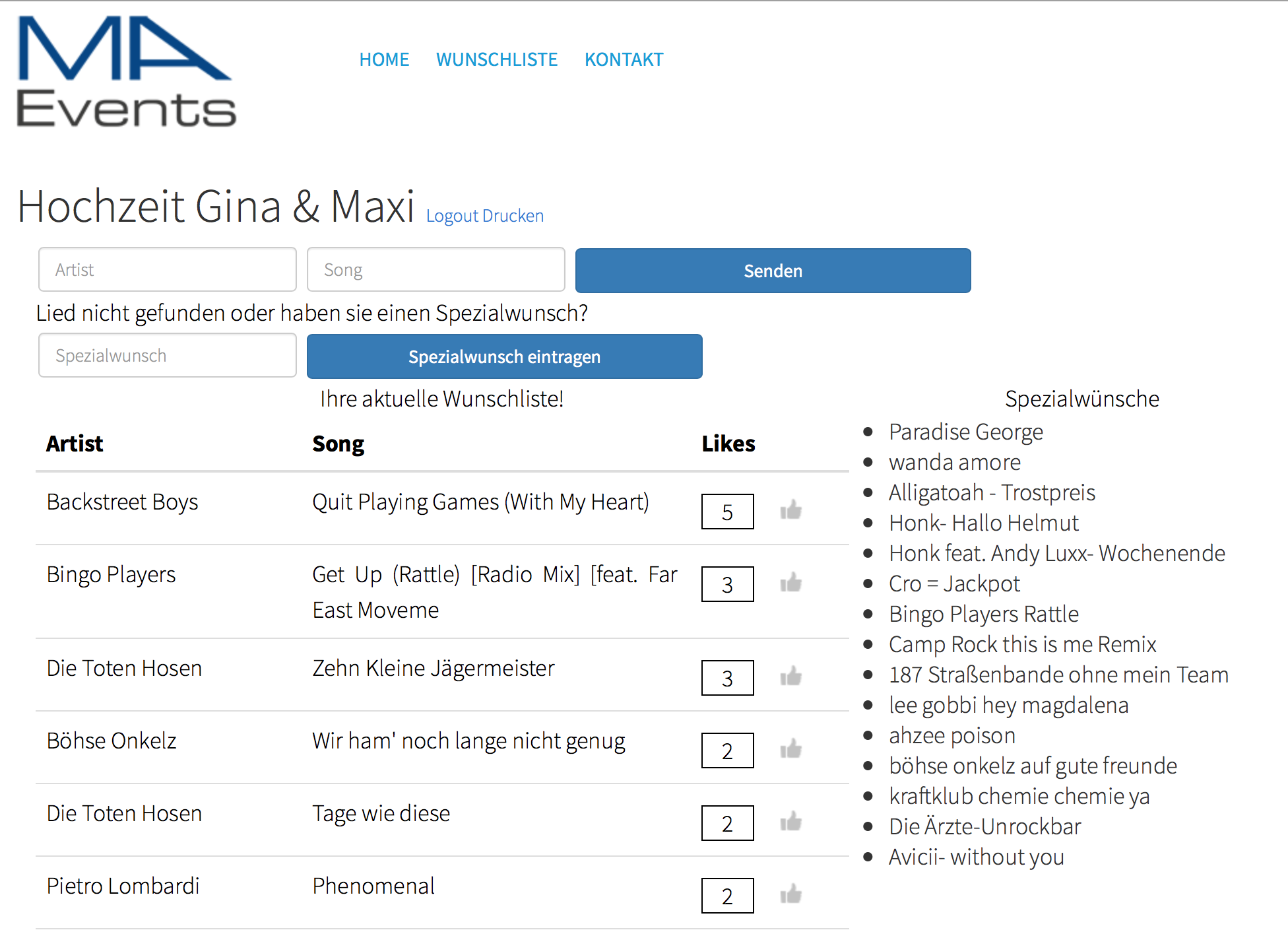Select the Bingo Players artist cell

(x=111, y=574)
